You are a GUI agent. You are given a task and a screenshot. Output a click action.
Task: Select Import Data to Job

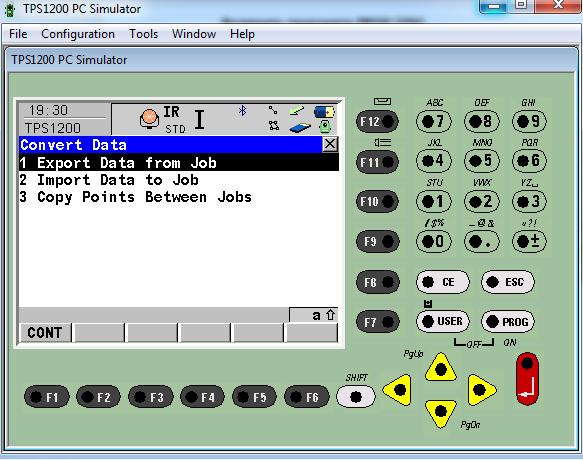point(179,180)
